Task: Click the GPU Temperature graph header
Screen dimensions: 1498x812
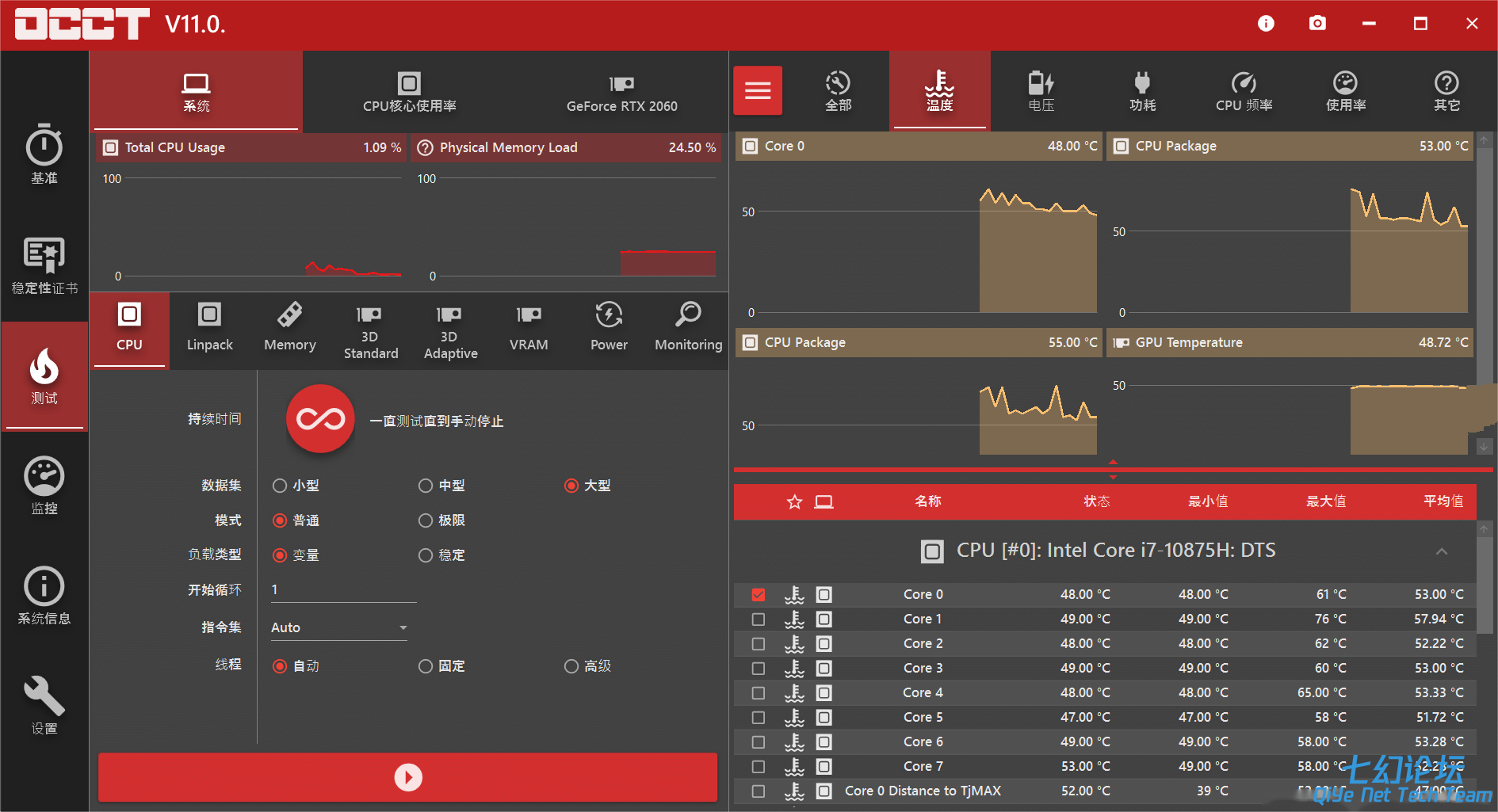Action: point(1290,342)
